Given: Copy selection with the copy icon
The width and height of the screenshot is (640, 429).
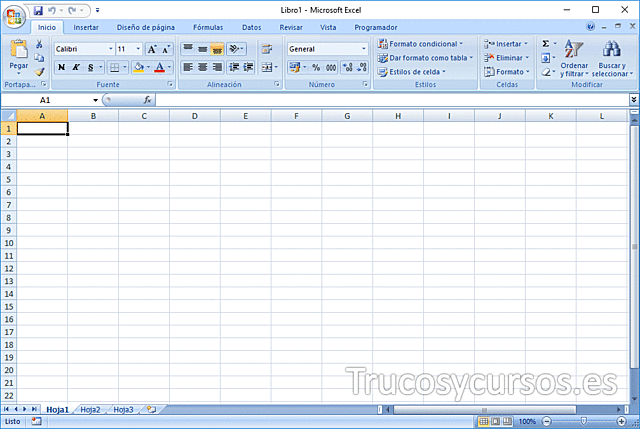Looking at the screenshot, I should (39, 58).
